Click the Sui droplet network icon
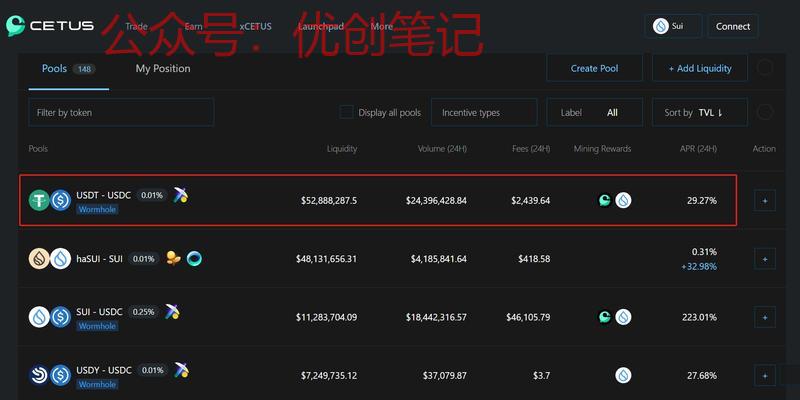The width and height of the screenshot is (800, 400). [x=661, y=26]
